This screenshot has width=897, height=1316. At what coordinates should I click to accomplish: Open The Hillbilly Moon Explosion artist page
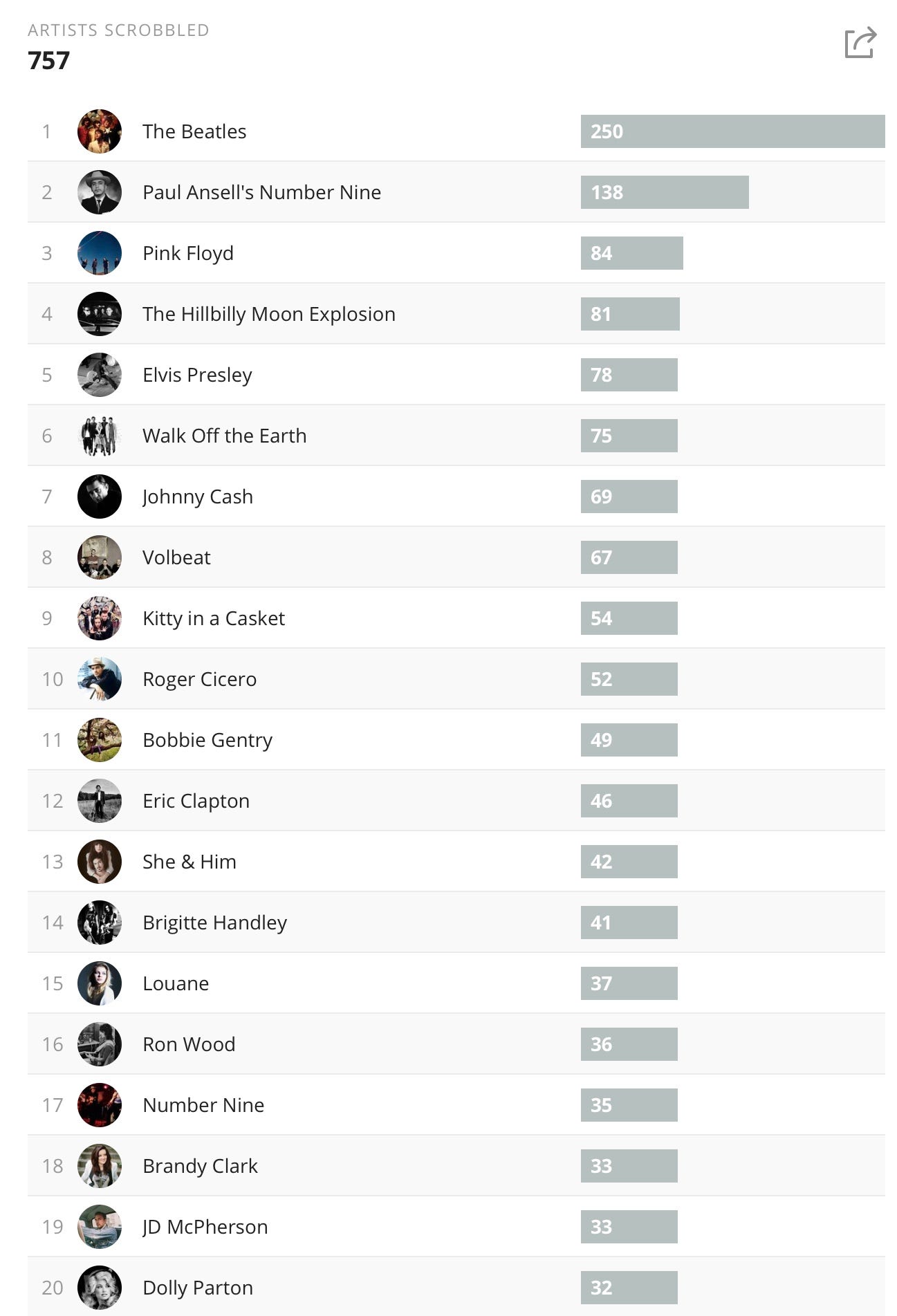[269, 314]
